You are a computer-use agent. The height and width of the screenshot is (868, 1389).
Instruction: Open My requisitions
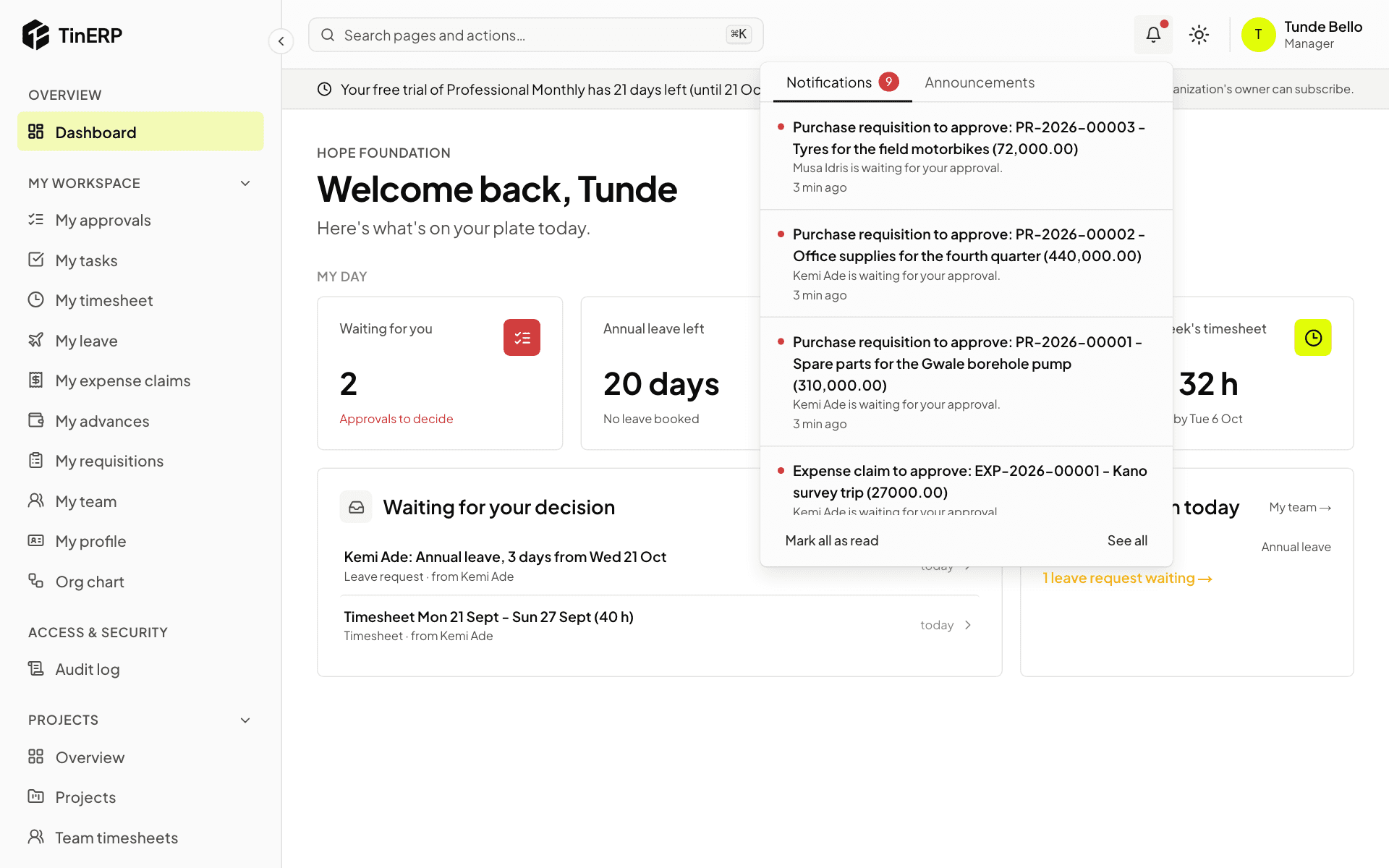[140, 461]
